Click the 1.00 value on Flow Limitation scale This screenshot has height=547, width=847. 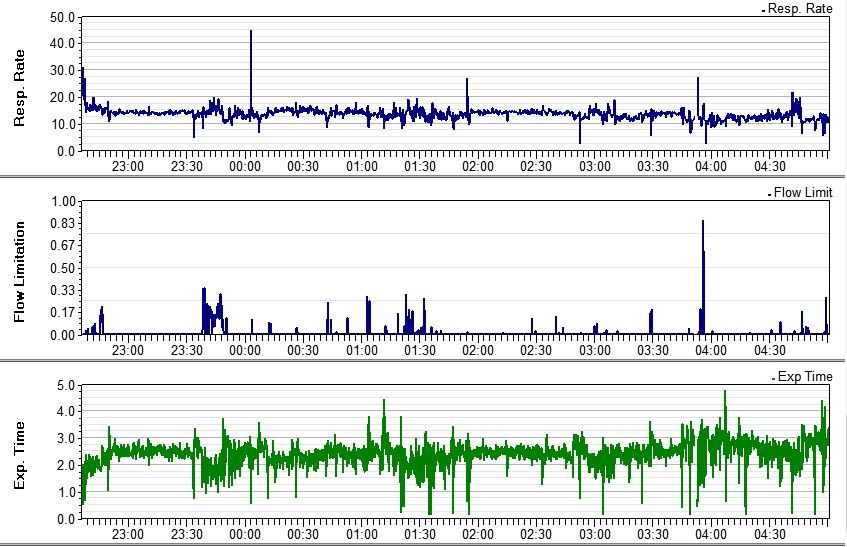(x=62, y=201)
